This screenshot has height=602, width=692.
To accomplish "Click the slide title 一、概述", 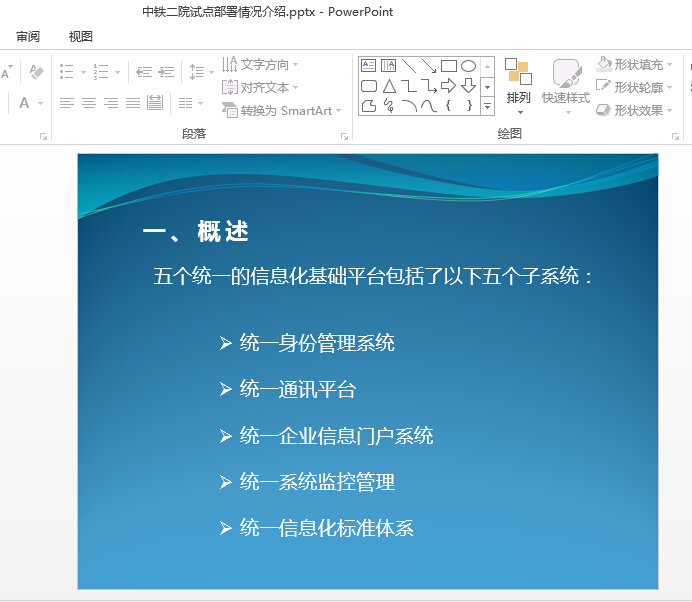I will (x=196, y=231).
